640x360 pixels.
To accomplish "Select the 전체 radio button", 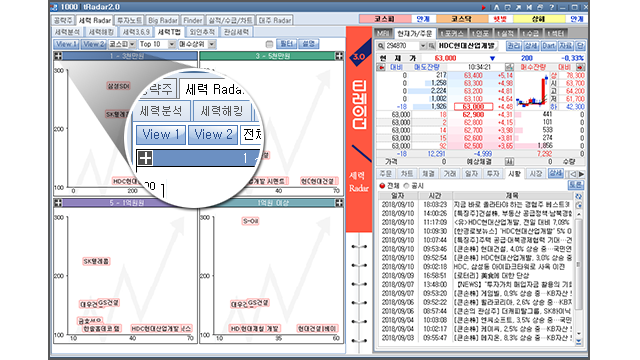I will 382,186.
